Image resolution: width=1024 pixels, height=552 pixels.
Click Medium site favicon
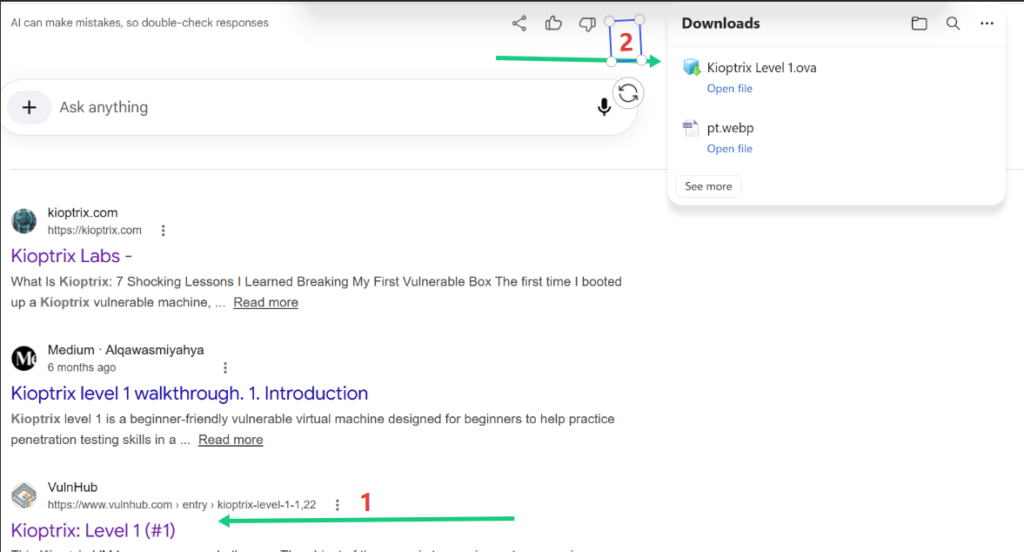coord(24,358)
